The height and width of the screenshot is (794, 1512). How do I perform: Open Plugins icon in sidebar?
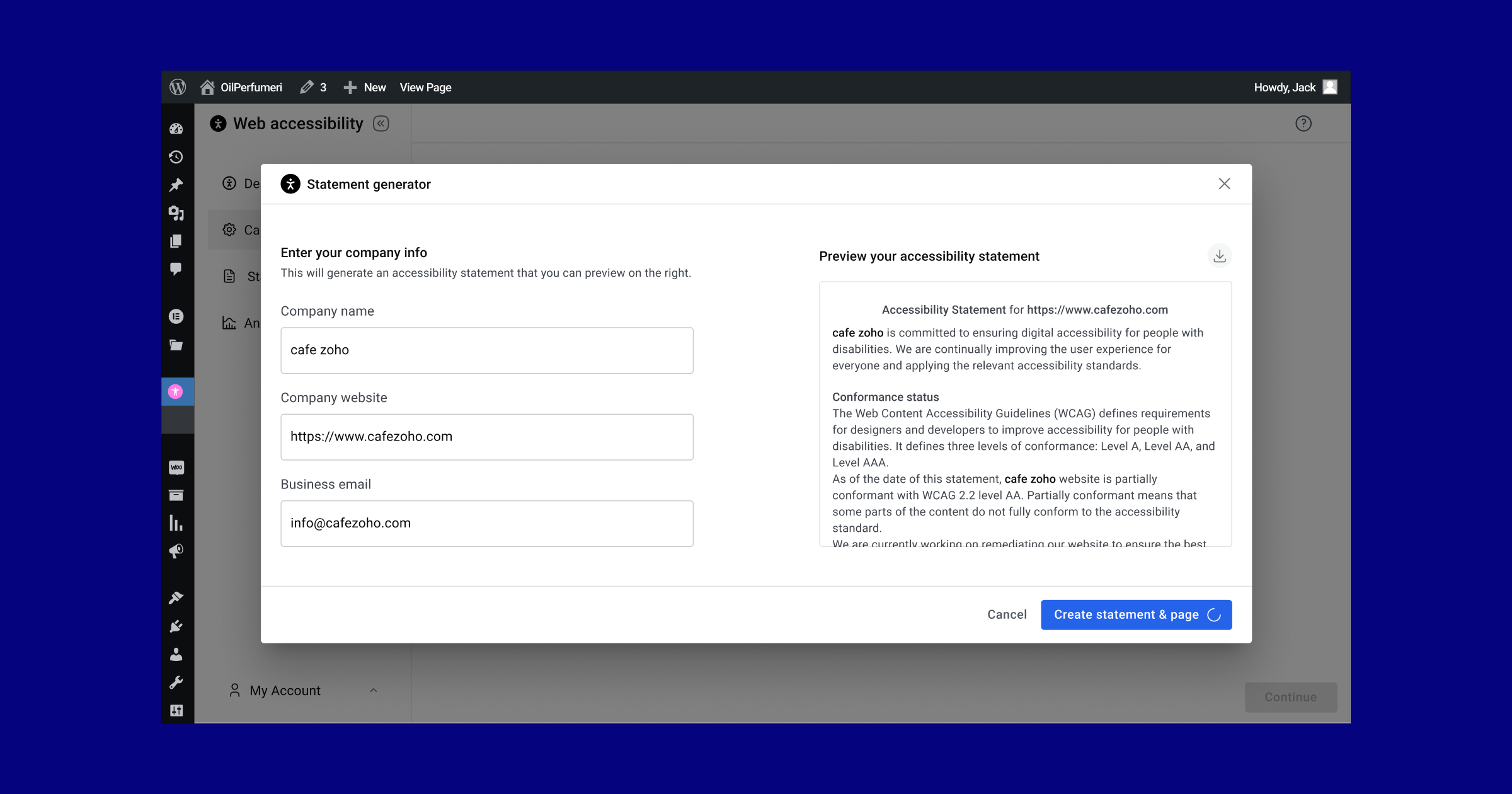[x=176, y=626]
